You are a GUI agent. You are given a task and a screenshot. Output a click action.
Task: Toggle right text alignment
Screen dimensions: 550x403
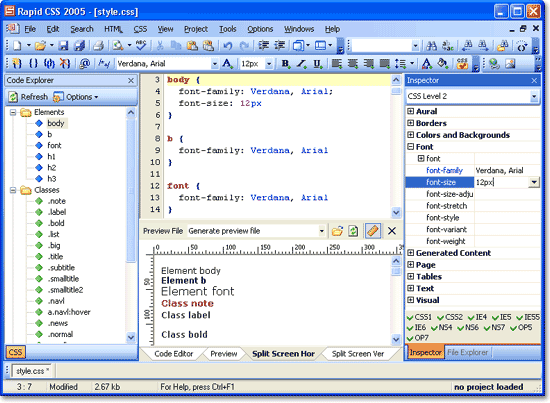click(369, 63)
